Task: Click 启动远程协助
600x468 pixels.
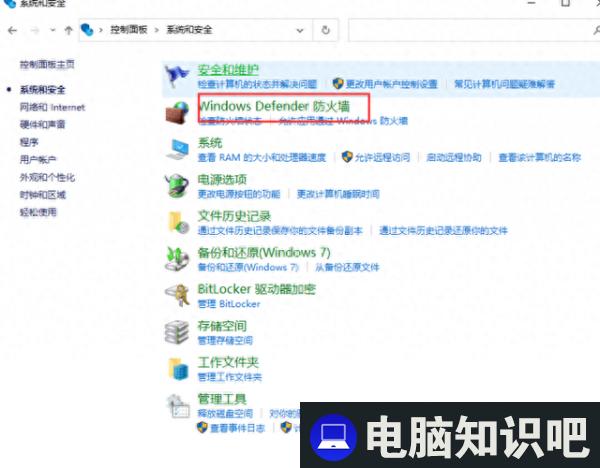Action: [x=454, y=157]
